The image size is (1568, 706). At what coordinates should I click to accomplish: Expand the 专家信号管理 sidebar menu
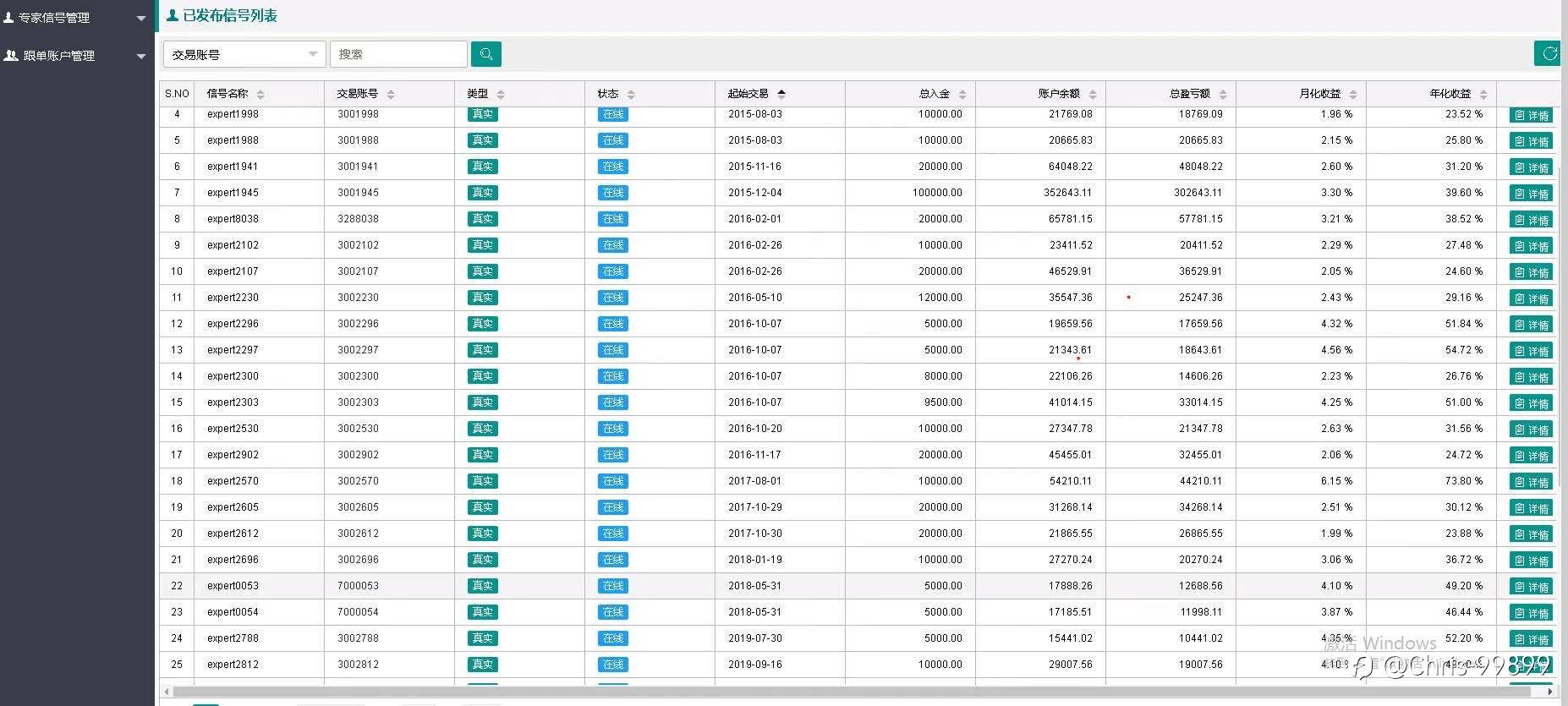point(75,17)
